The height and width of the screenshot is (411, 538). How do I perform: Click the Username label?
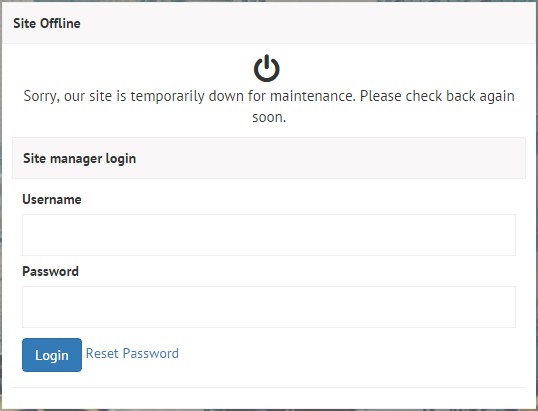(x=52, y=199)
